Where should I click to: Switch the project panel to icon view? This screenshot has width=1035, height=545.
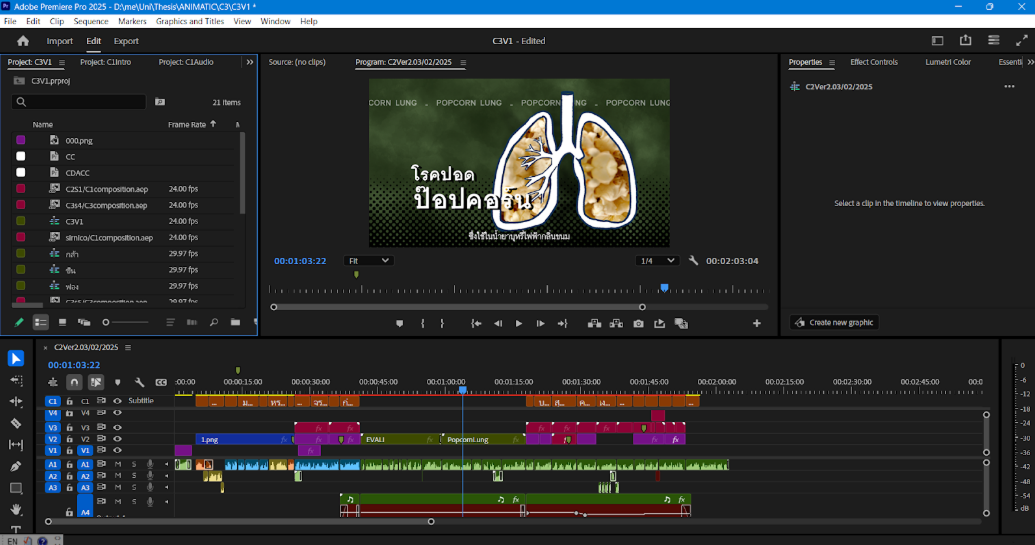click(x=62, y=323)
